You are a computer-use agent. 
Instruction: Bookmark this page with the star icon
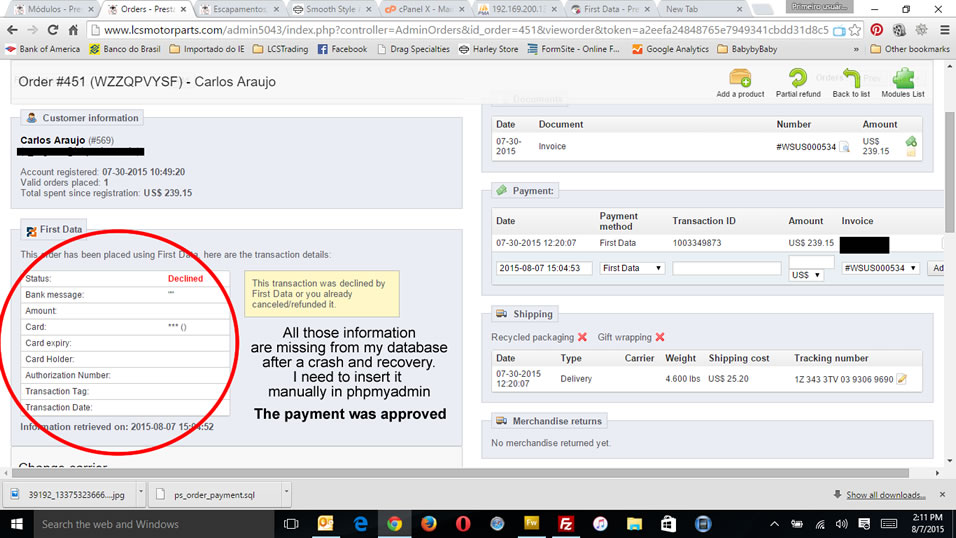pos(855,30)
